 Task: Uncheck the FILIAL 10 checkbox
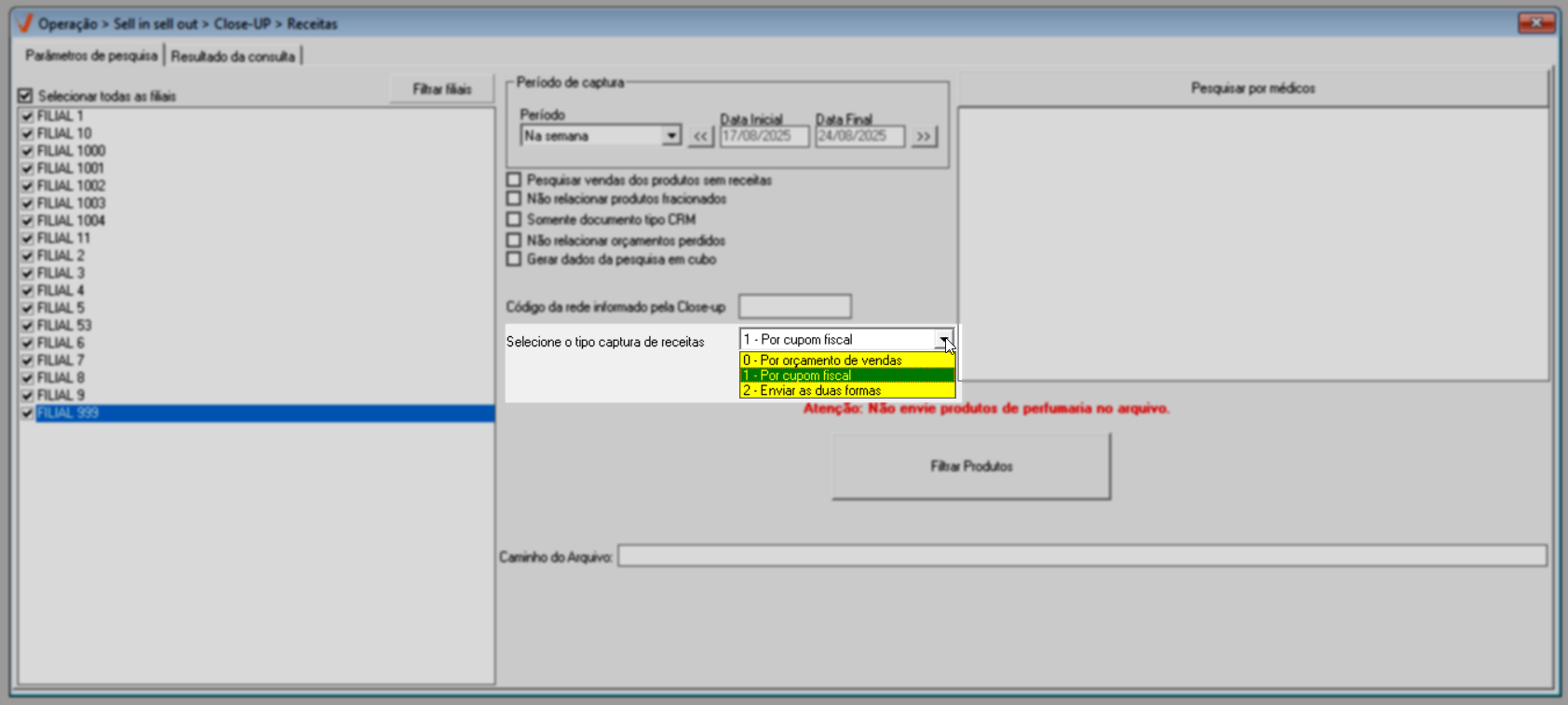click(x=27, y=134)
